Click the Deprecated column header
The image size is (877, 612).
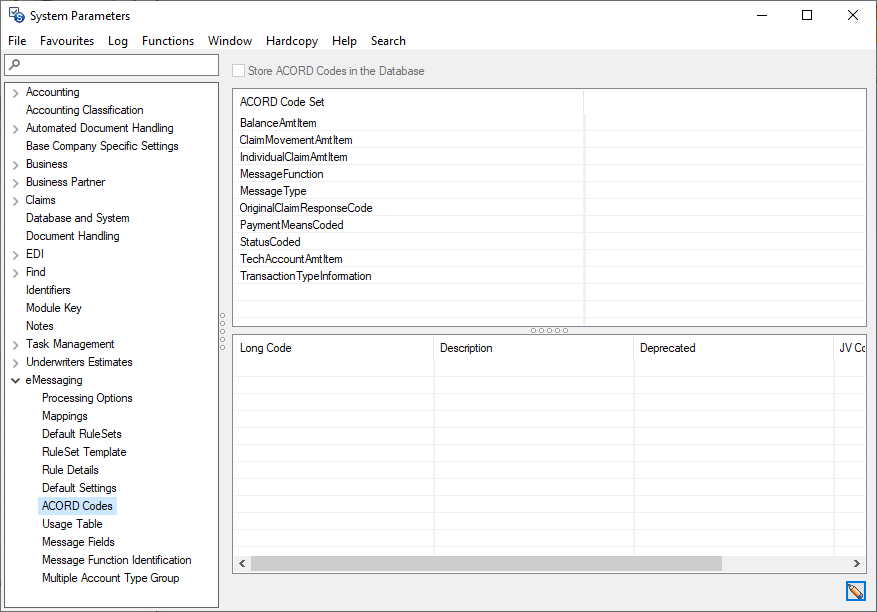pyautogui.click(x=667, y=348)
